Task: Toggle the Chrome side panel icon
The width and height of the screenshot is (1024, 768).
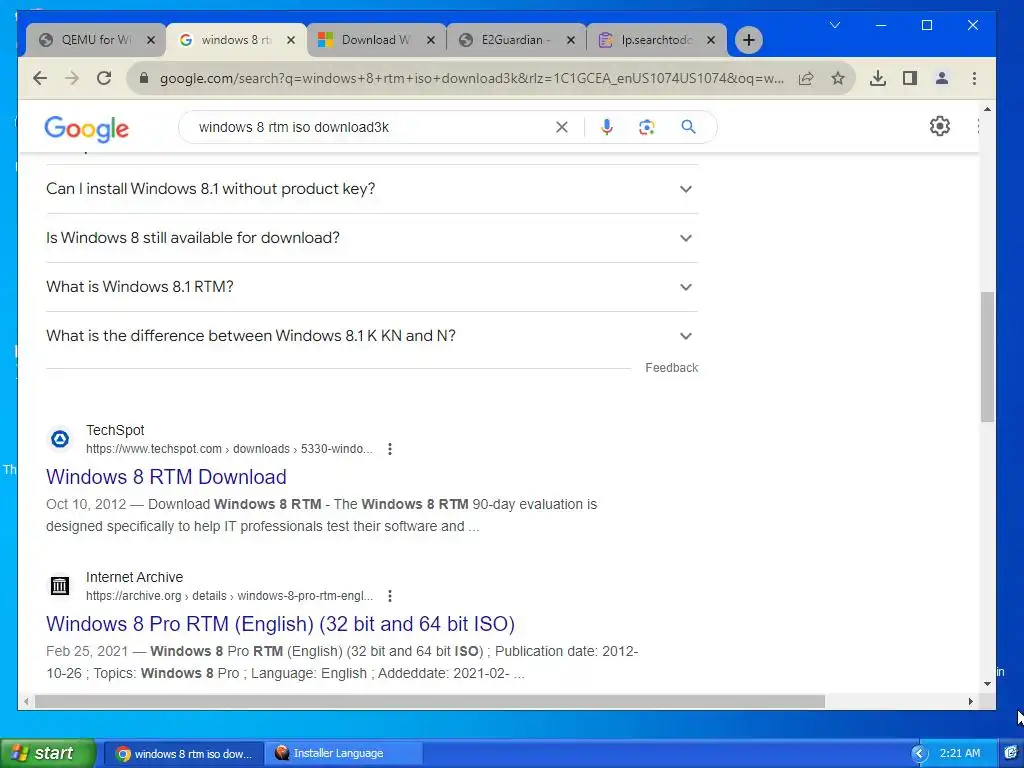Action: coord(910,78)
